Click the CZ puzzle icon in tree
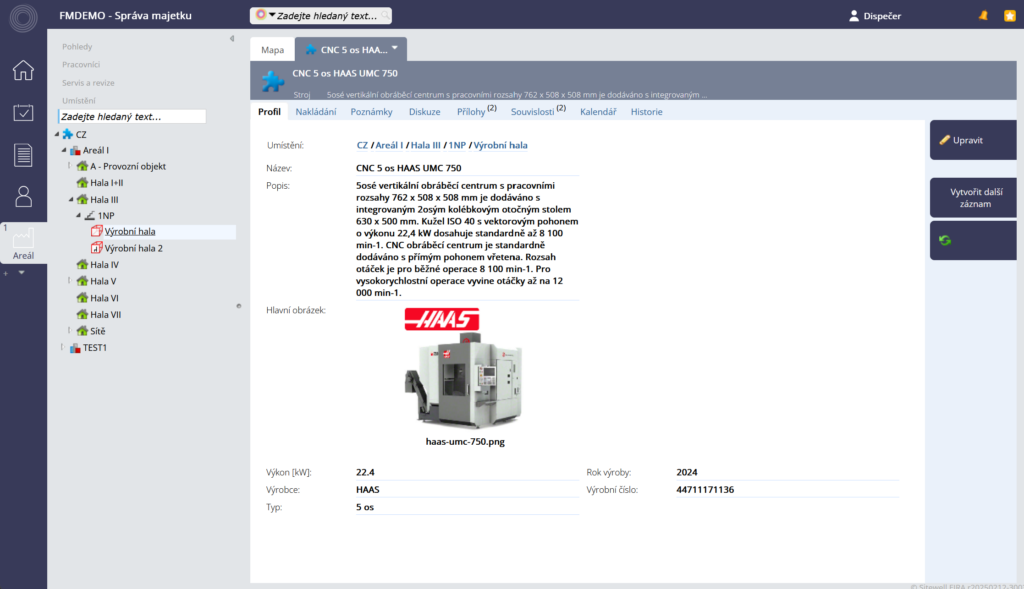Image resolution: width=1024 pixels, height=589 pixels. coord(68,134)
